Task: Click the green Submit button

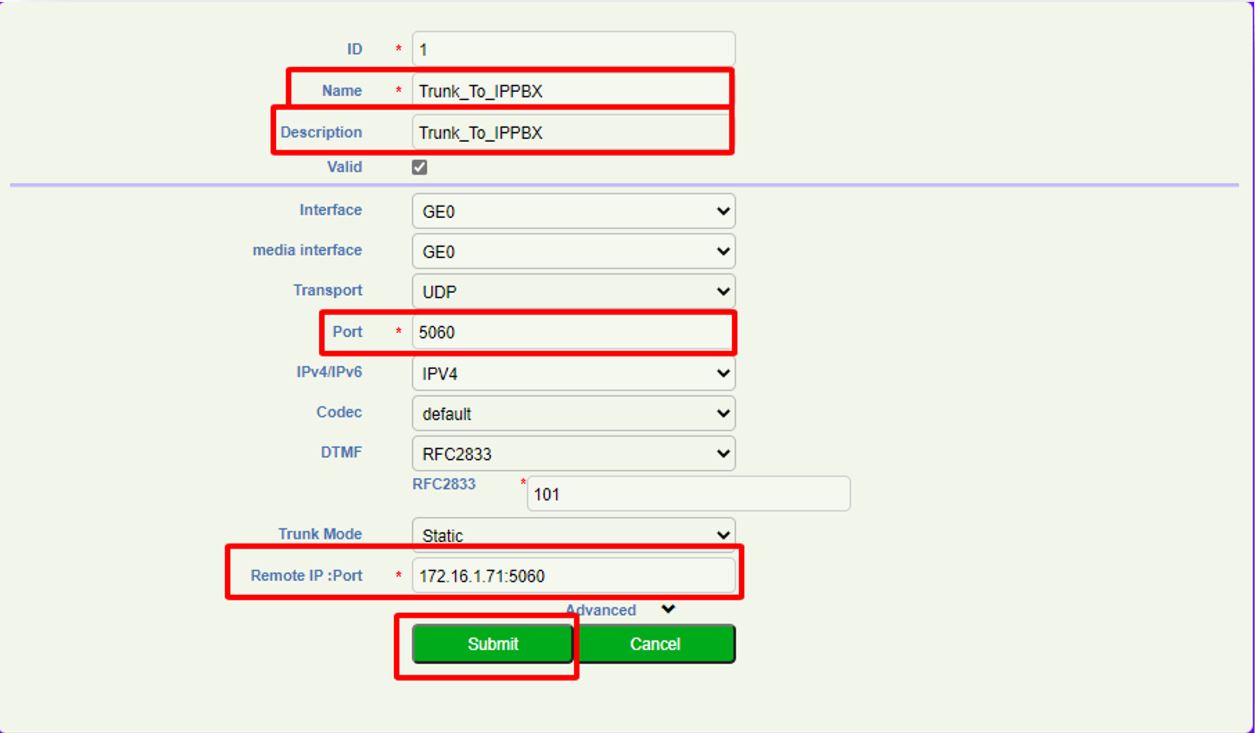Action: click(493, 644)
